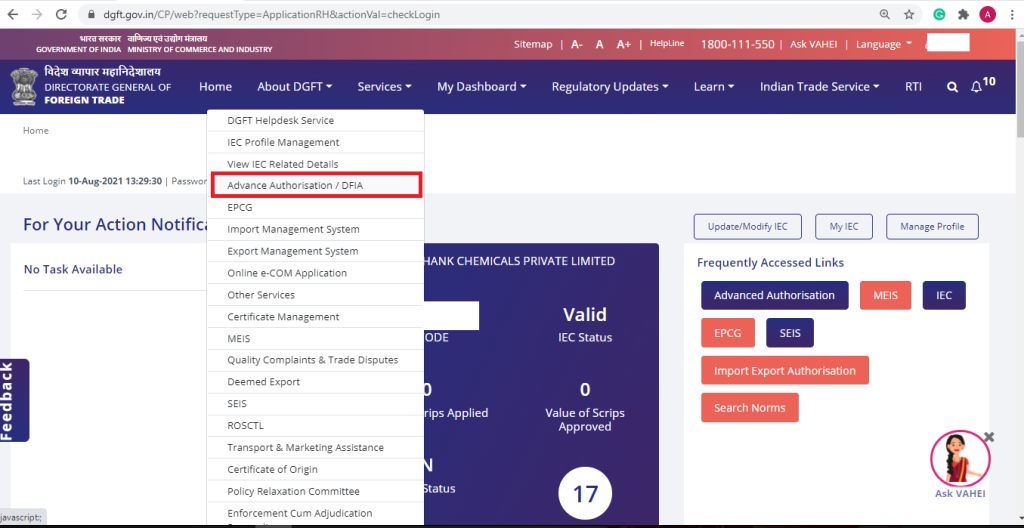The height and width of the screenshot is (528, 1024).
Task: Reload the page with refresh icon
Action: click(x=61, y=14)
